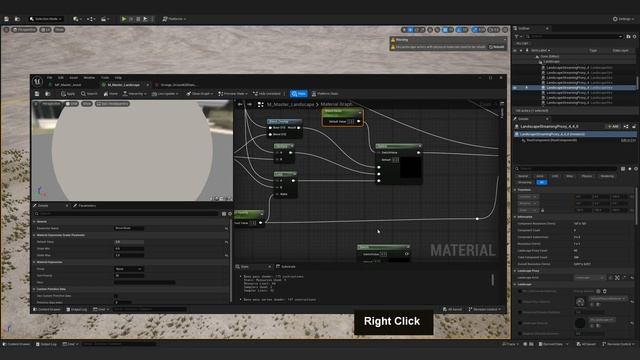This screenshot has width=640, height=360.
Task: Click Add button in Details panel
Action: pyautogui.click(x=613, y=127)
